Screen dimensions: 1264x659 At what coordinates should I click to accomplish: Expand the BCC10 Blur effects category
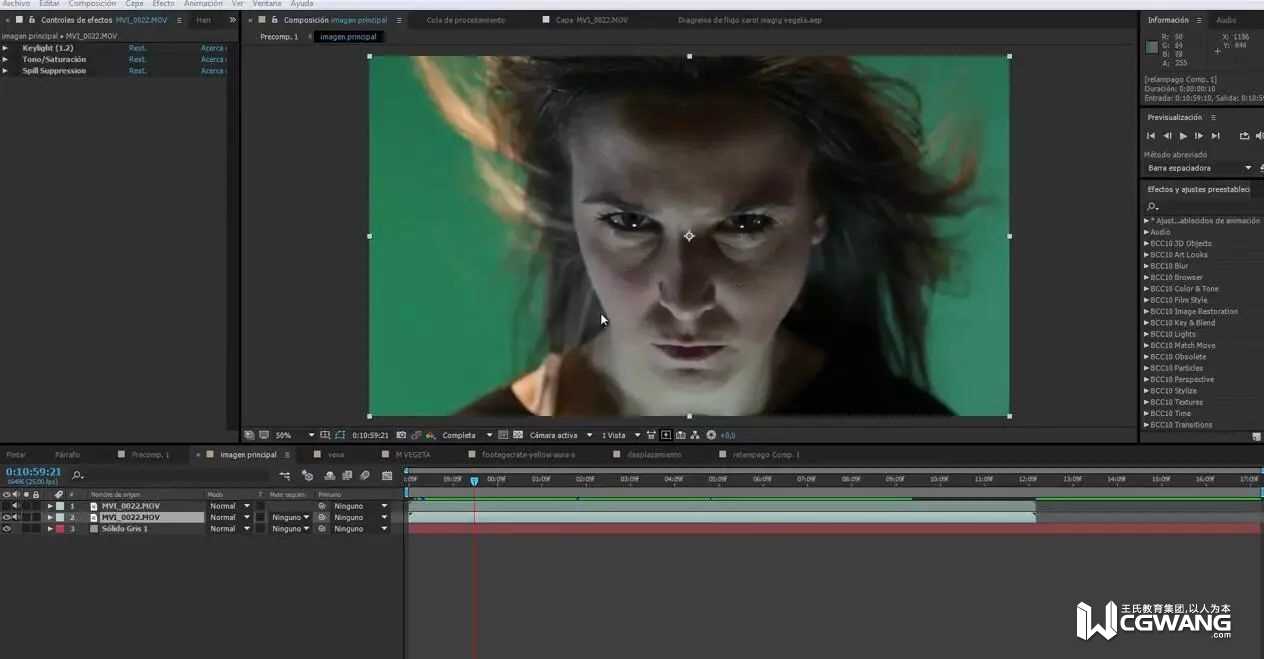(x=1147, y=266)
